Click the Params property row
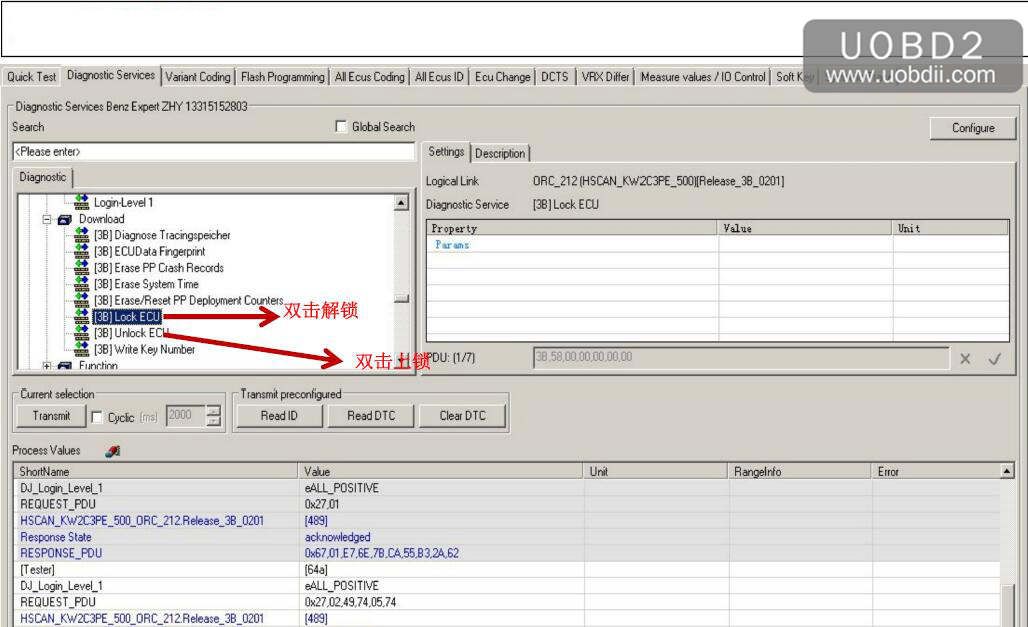The height and width of the screenshot is (627, 1028). pyautogui.click(x=717, y=245)
